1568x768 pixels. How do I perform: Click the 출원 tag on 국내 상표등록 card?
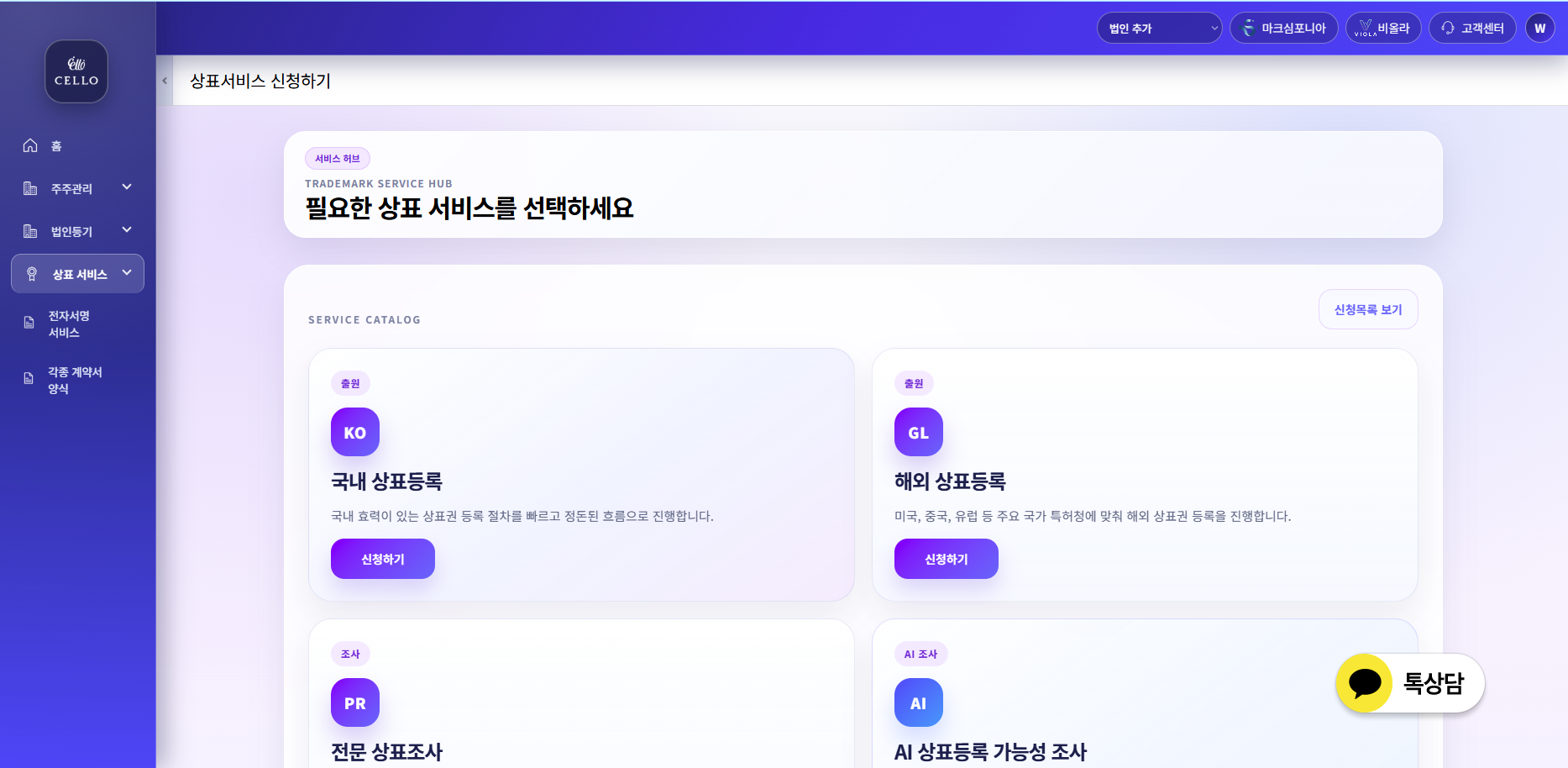(x=350, y=383)
